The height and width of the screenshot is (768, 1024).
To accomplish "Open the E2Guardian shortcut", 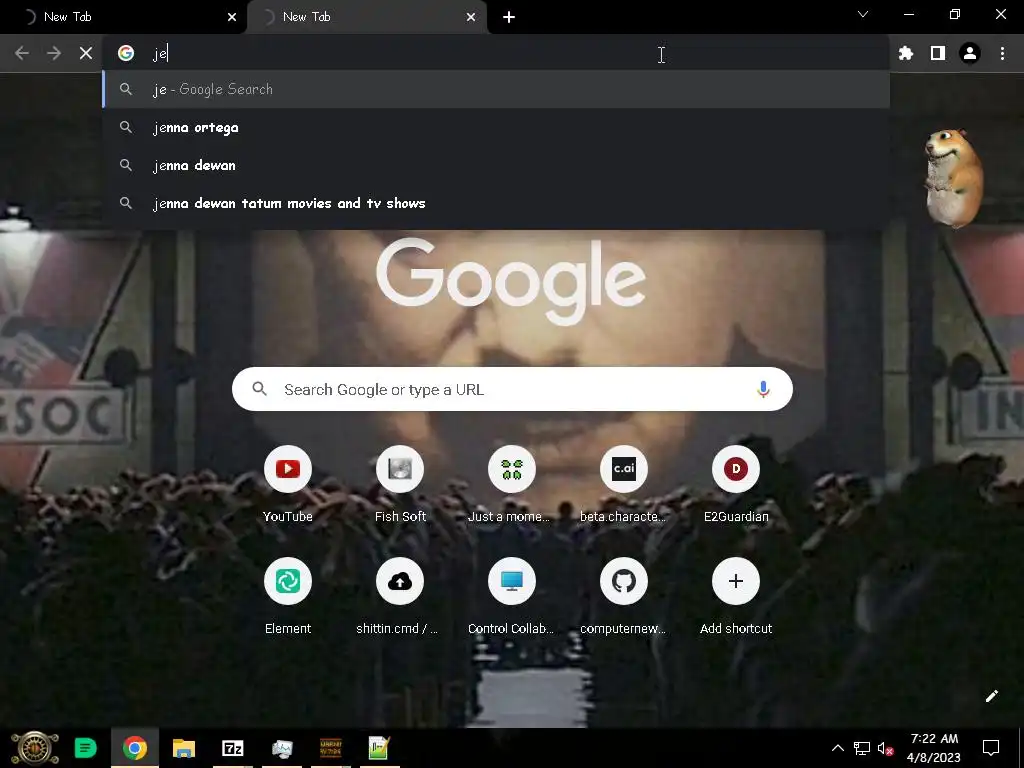I will [736, 485].
